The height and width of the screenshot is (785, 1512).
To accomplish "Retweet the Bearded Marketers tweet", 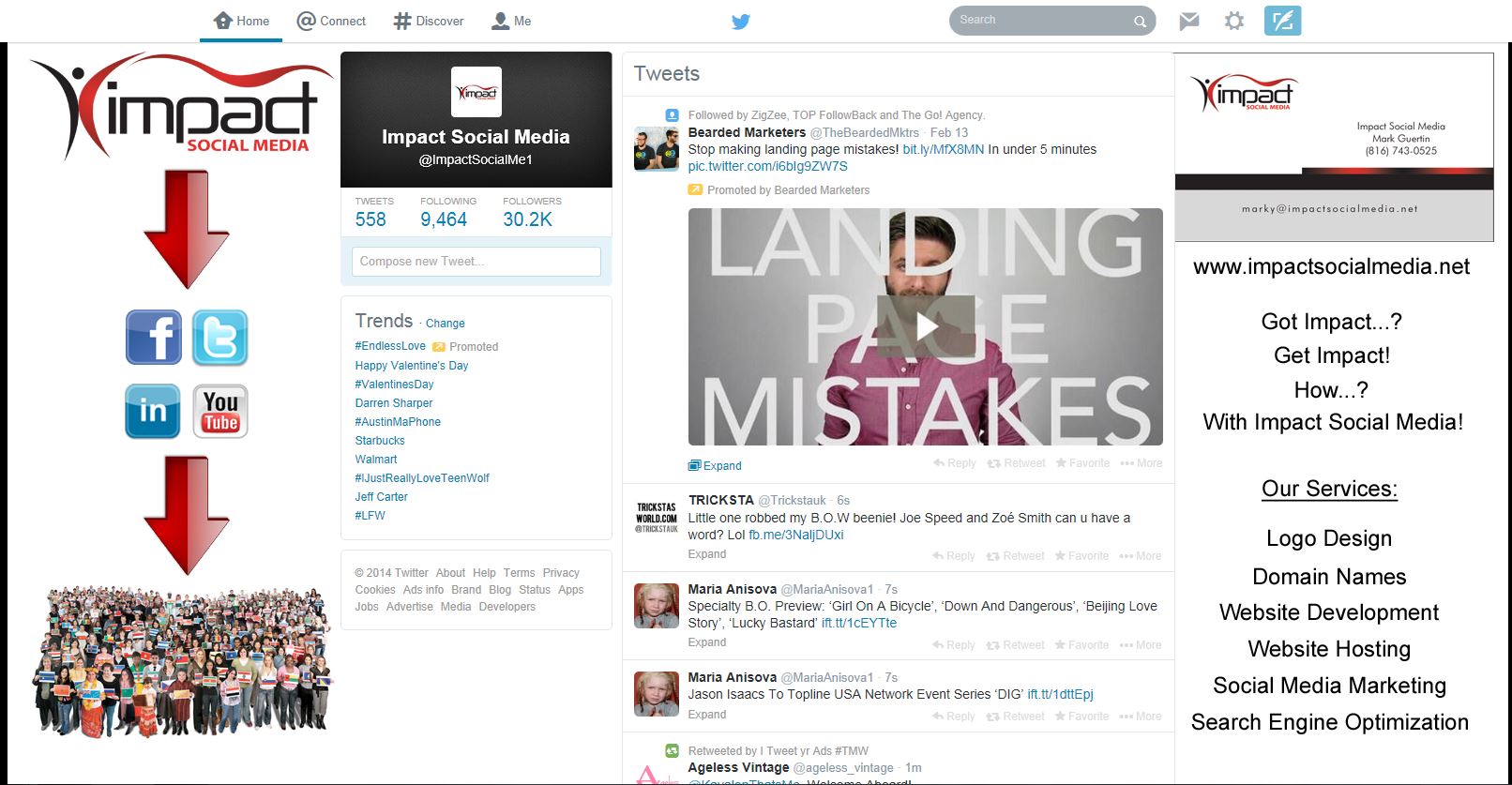I will (1017, 463).
